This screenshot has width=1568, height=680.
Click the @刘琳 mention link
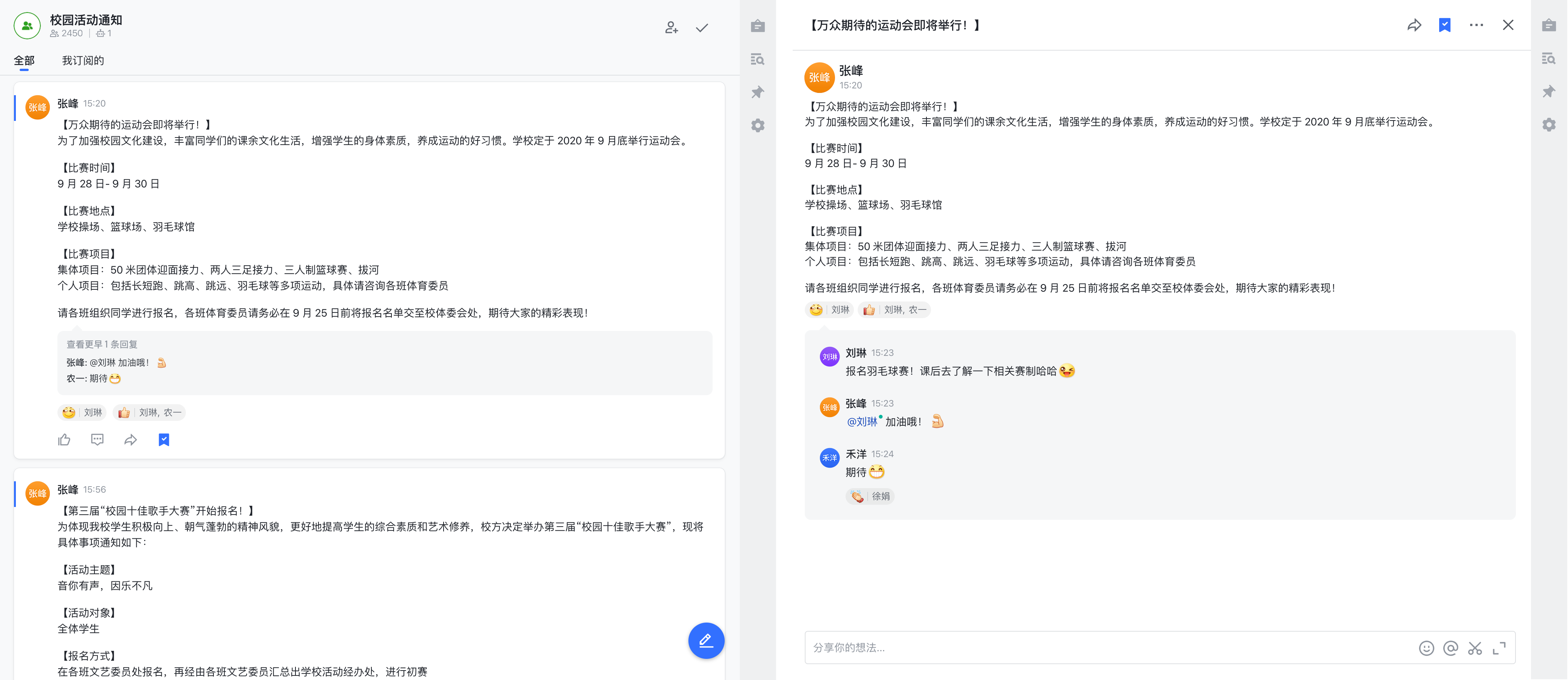pos(862,421)
